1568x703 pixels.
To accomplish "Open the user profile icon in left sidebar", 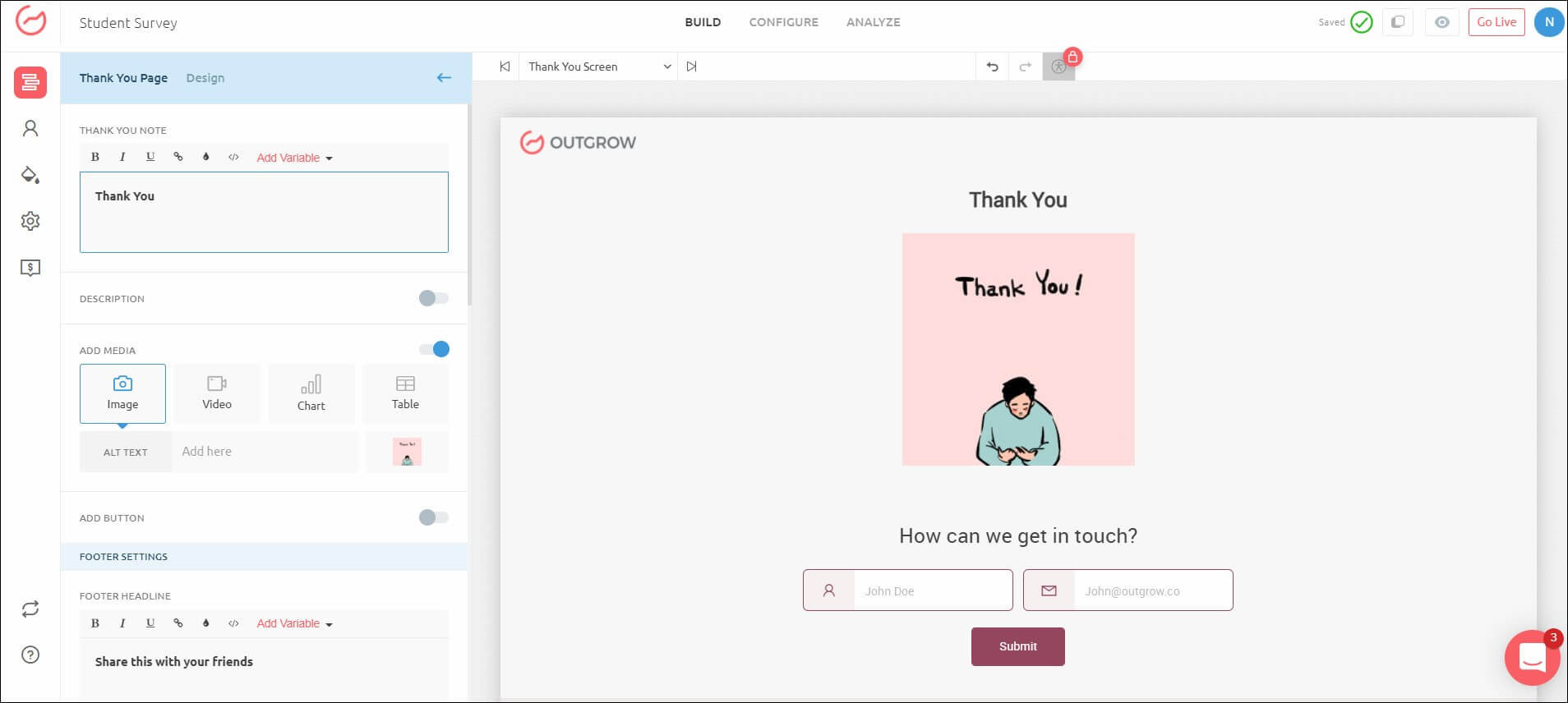I will click(30, 128).
